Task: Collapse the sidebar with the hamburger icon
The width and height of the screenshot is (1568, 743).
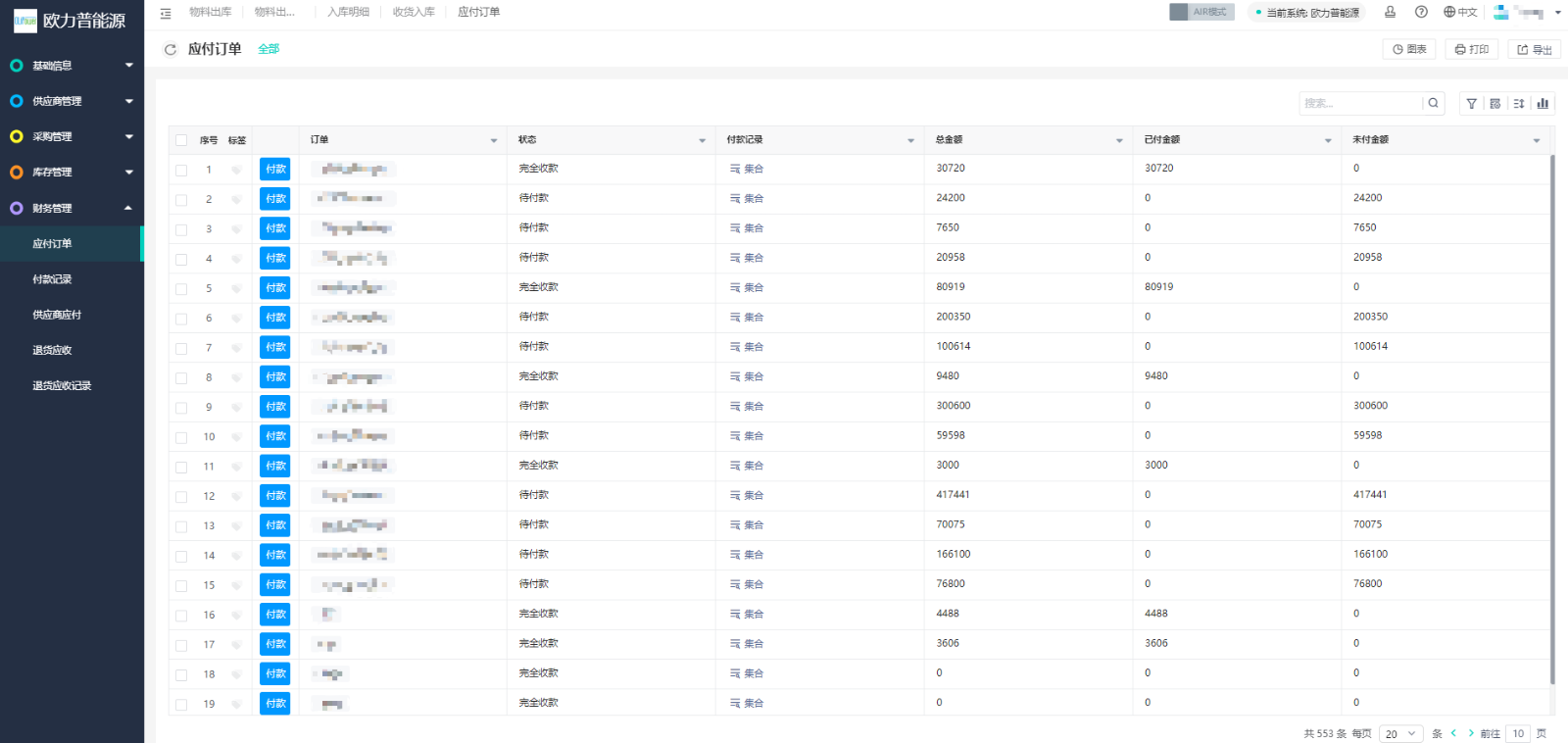Action: point(166,13)
